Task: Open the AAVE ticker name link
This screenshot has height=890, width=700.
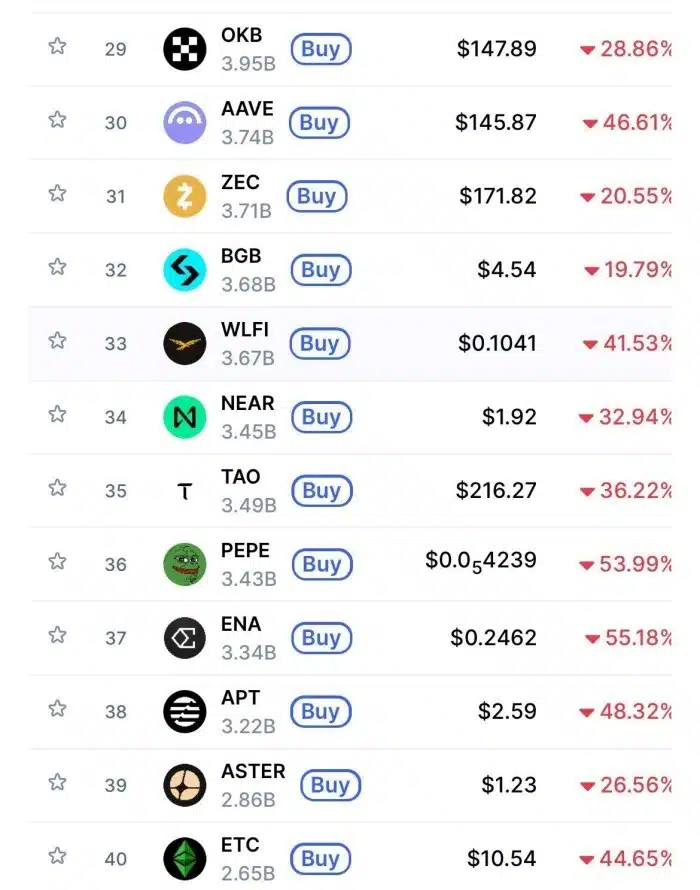Action: [247, 109]
